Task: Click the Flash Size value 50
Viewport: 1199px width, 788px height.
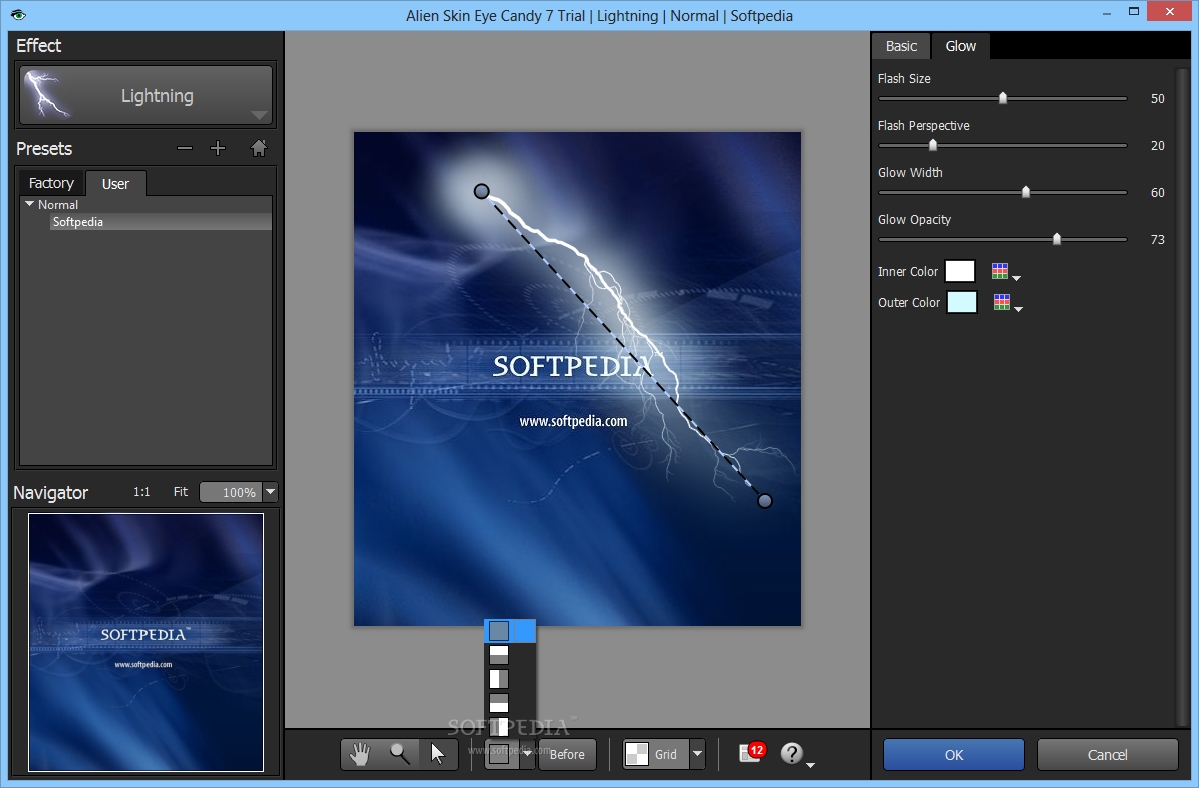Action: click(1158, 99)
